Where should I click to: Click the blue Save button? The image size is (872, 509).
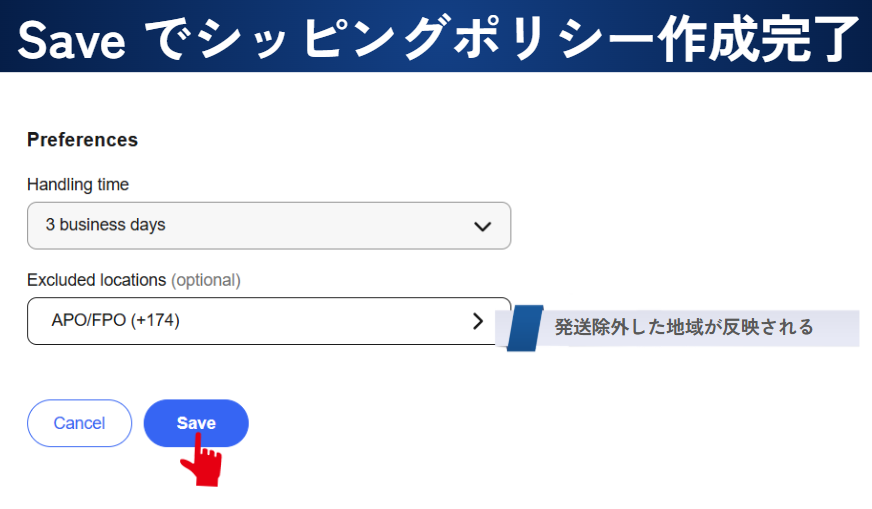196,423
